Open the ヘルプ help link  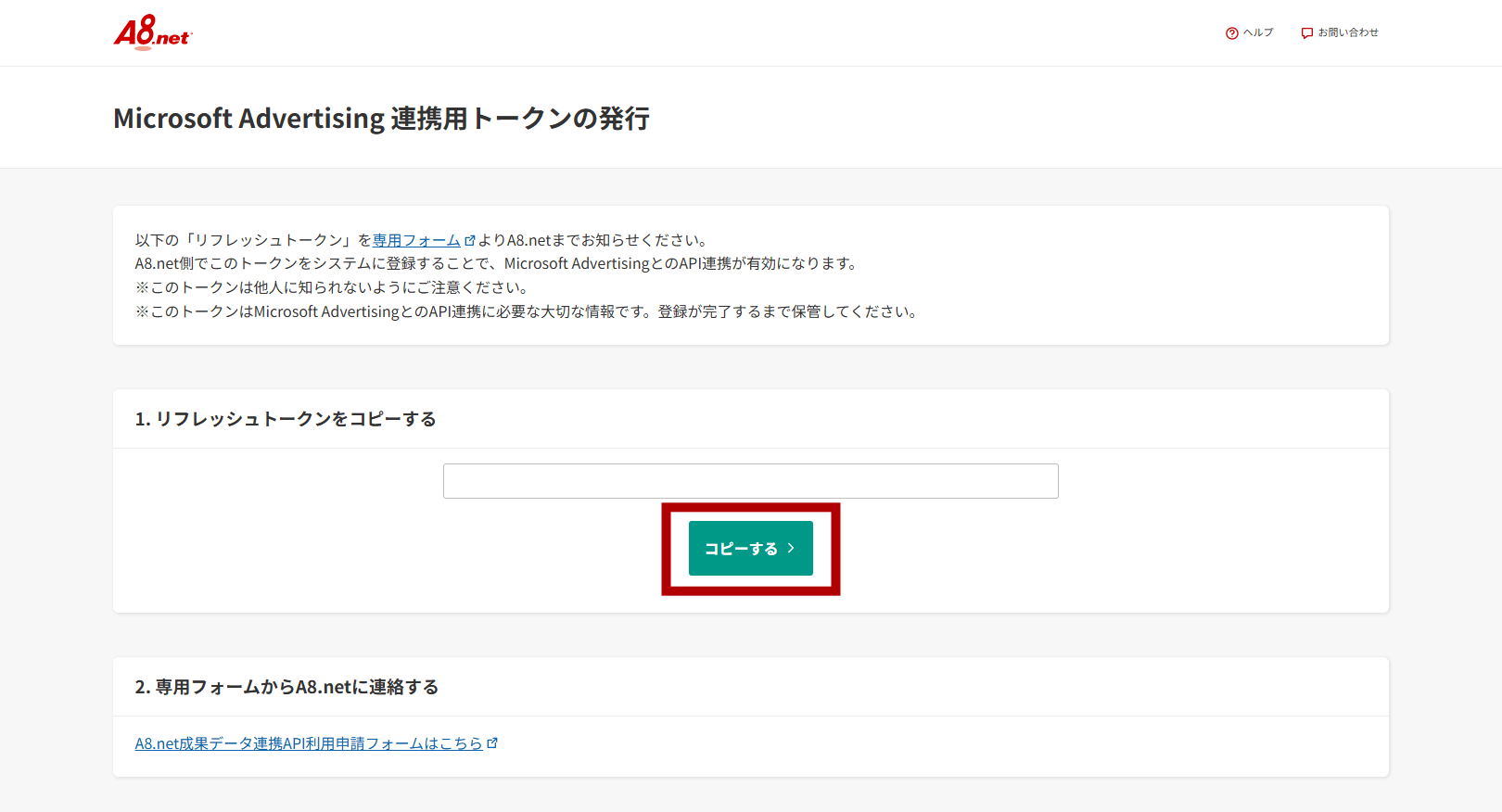pos(1250,32)
